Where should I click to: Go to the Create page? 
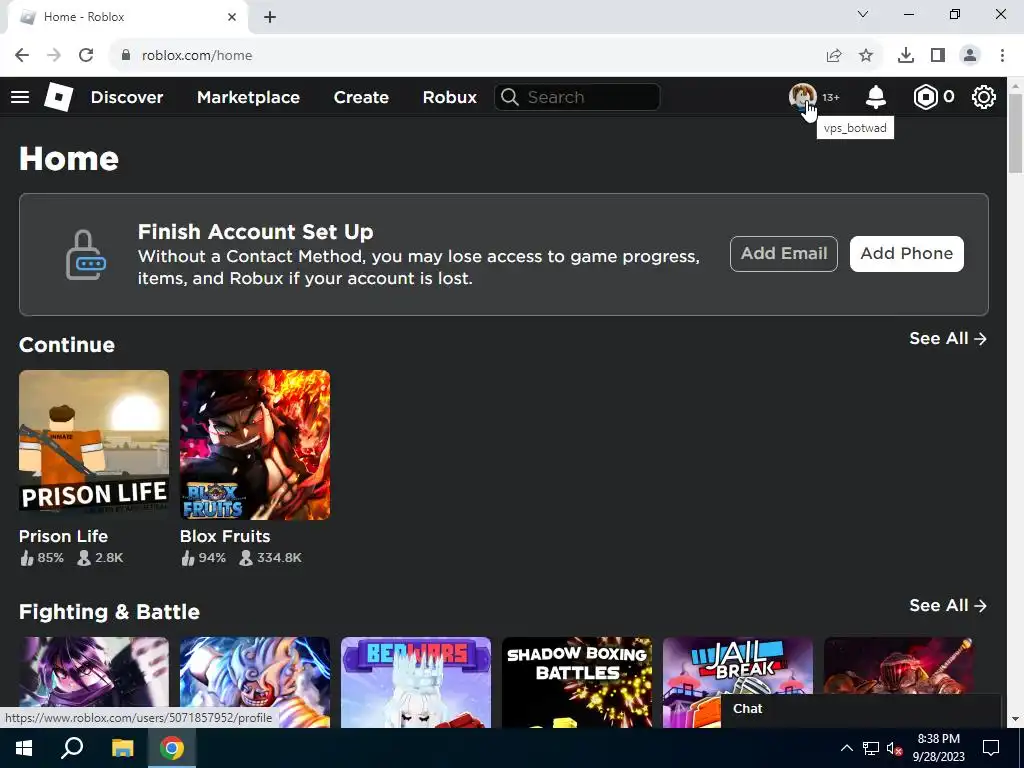(361, 97)
